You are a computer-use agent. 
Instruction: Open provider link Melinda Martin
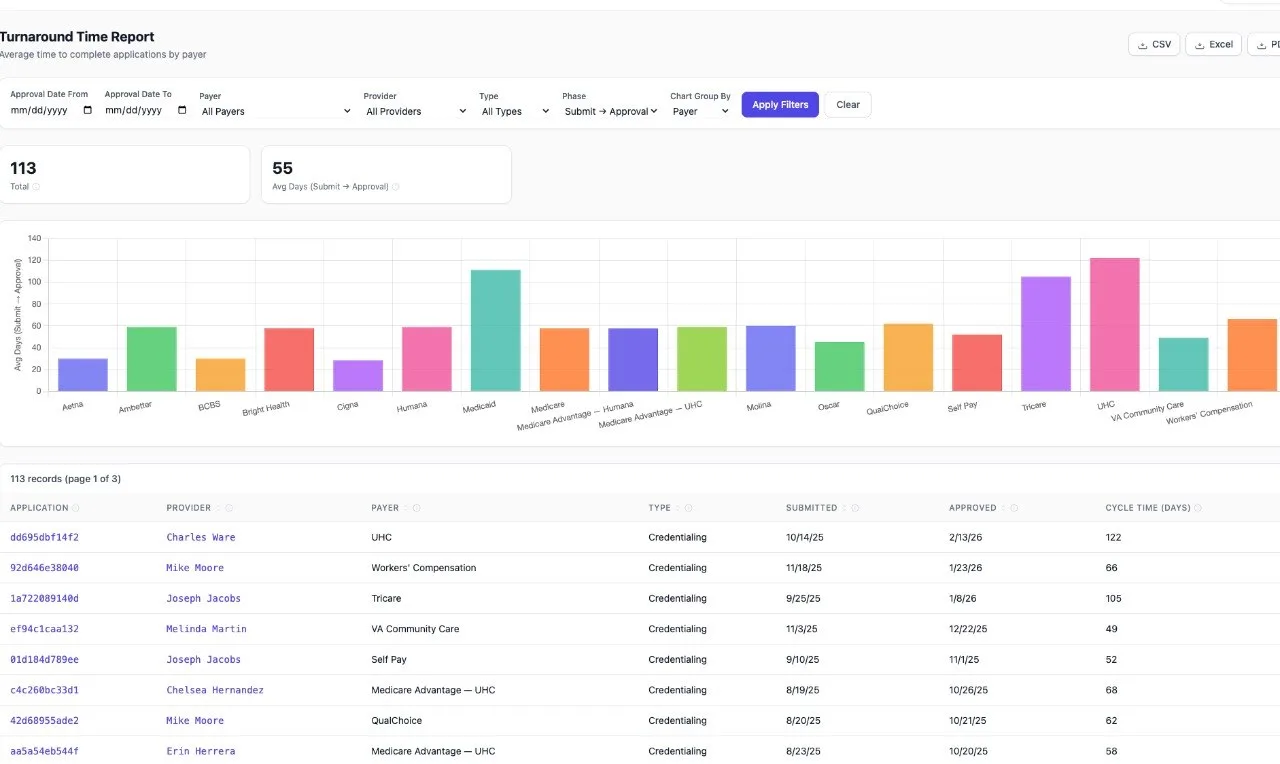pos(206,629)
